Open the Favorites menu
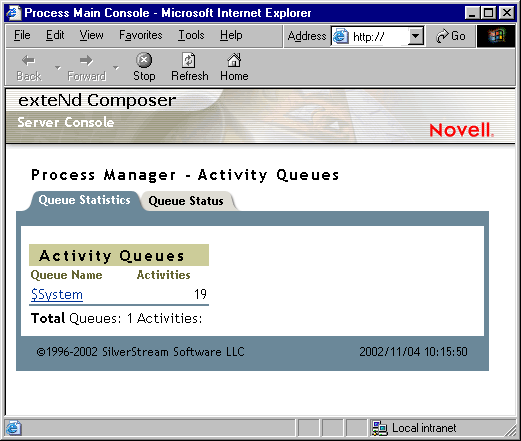521x441 pixels. pos(141,35)
